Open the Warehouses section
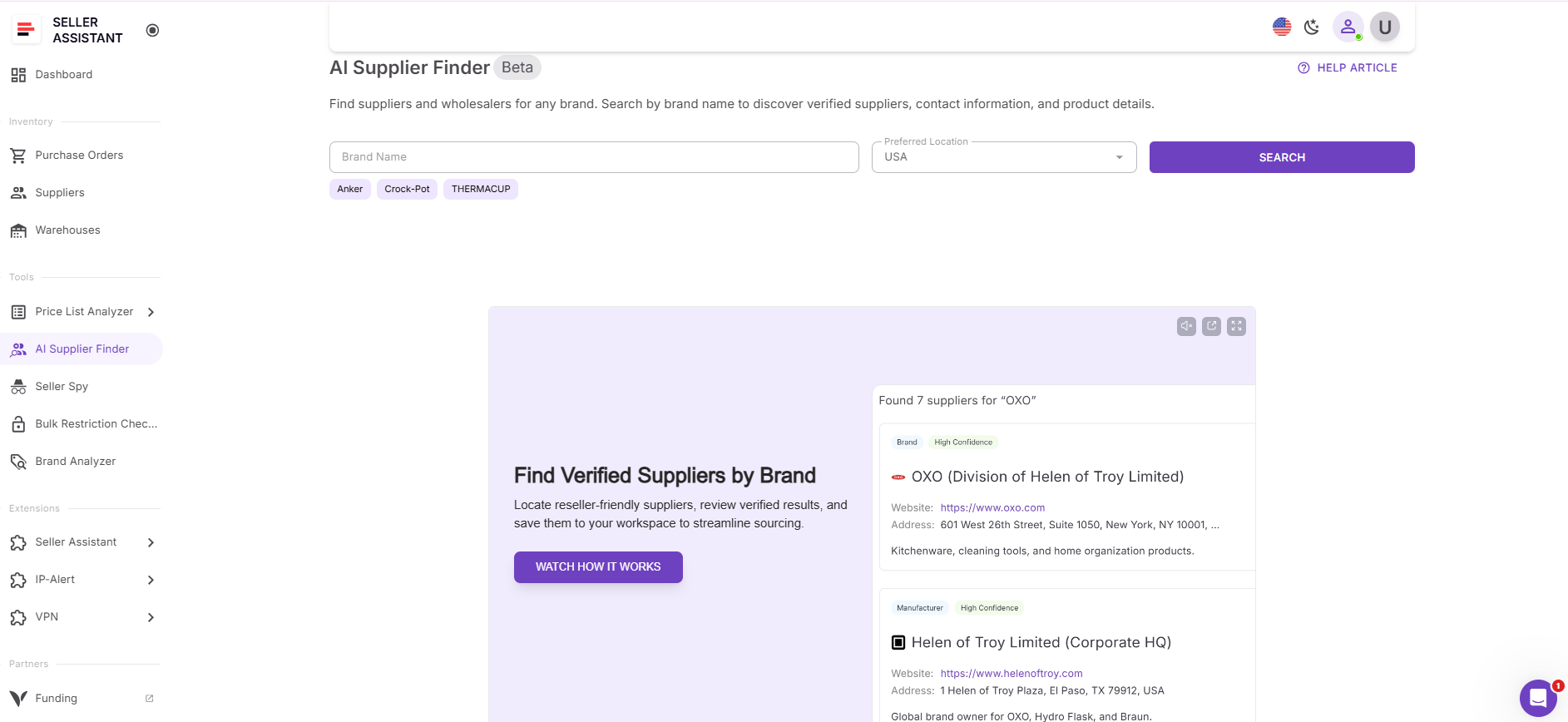Image resolution: width=1568 pixels, height=722 pixels. point(67,230)
